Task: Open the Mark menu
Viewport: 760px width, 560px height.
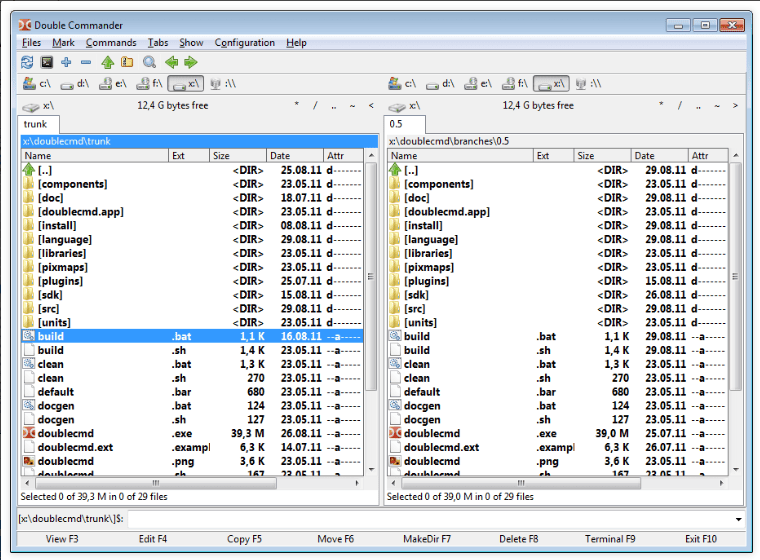Action: [x=63, y=43]
